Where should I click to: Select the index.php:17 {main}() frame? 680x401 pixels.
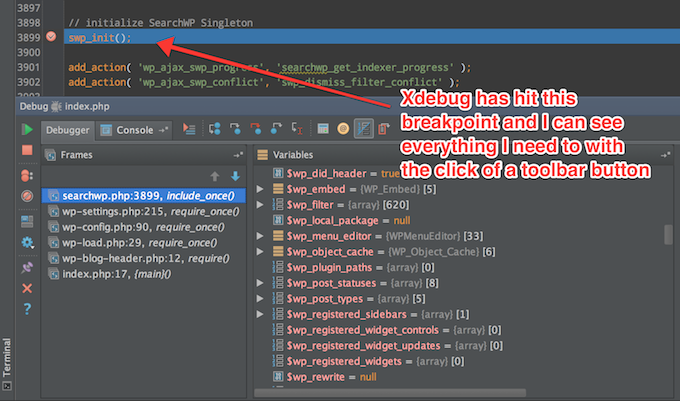144,274
